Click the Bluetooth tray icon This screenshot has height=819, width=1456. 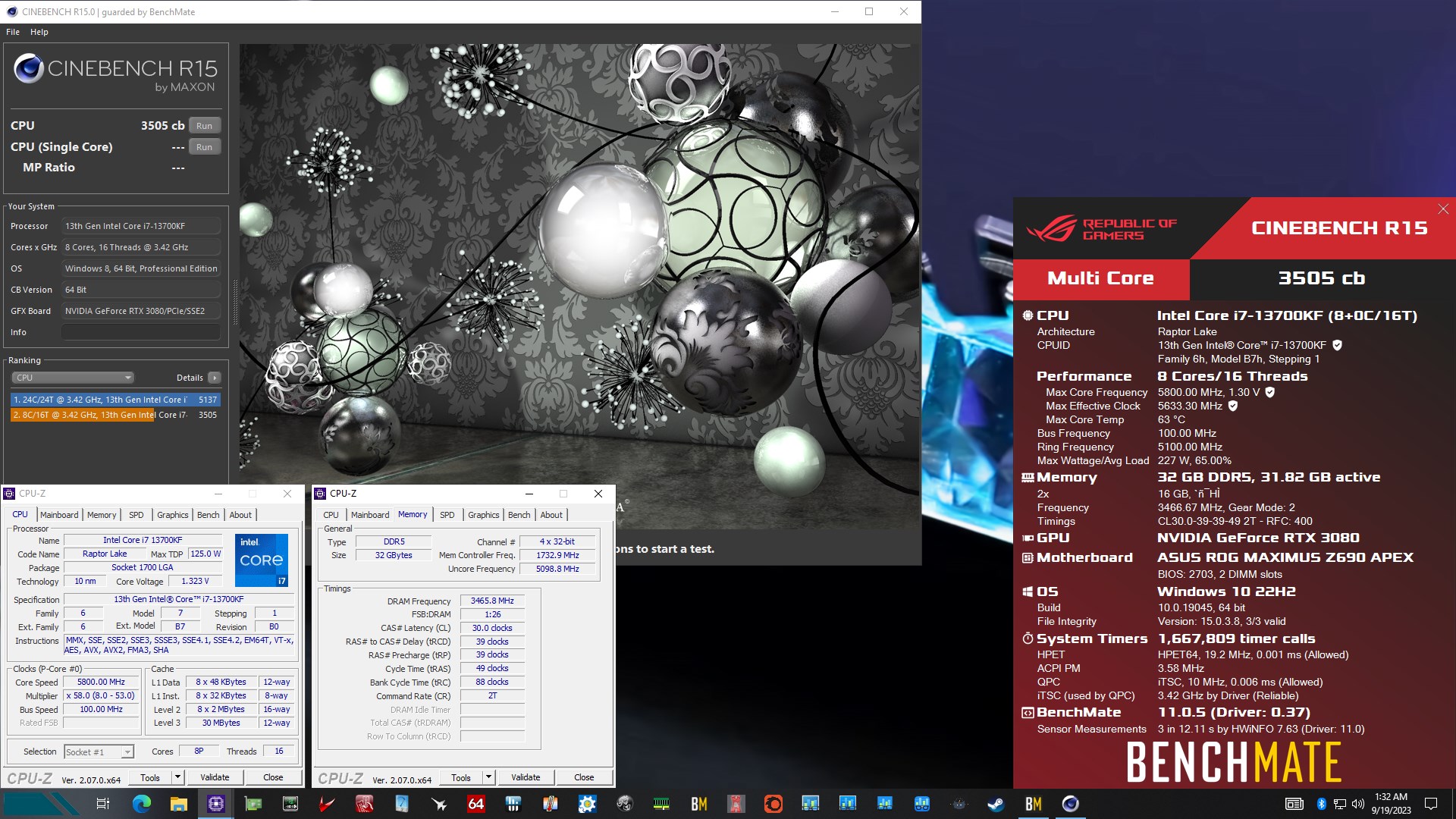point(1321,804)
